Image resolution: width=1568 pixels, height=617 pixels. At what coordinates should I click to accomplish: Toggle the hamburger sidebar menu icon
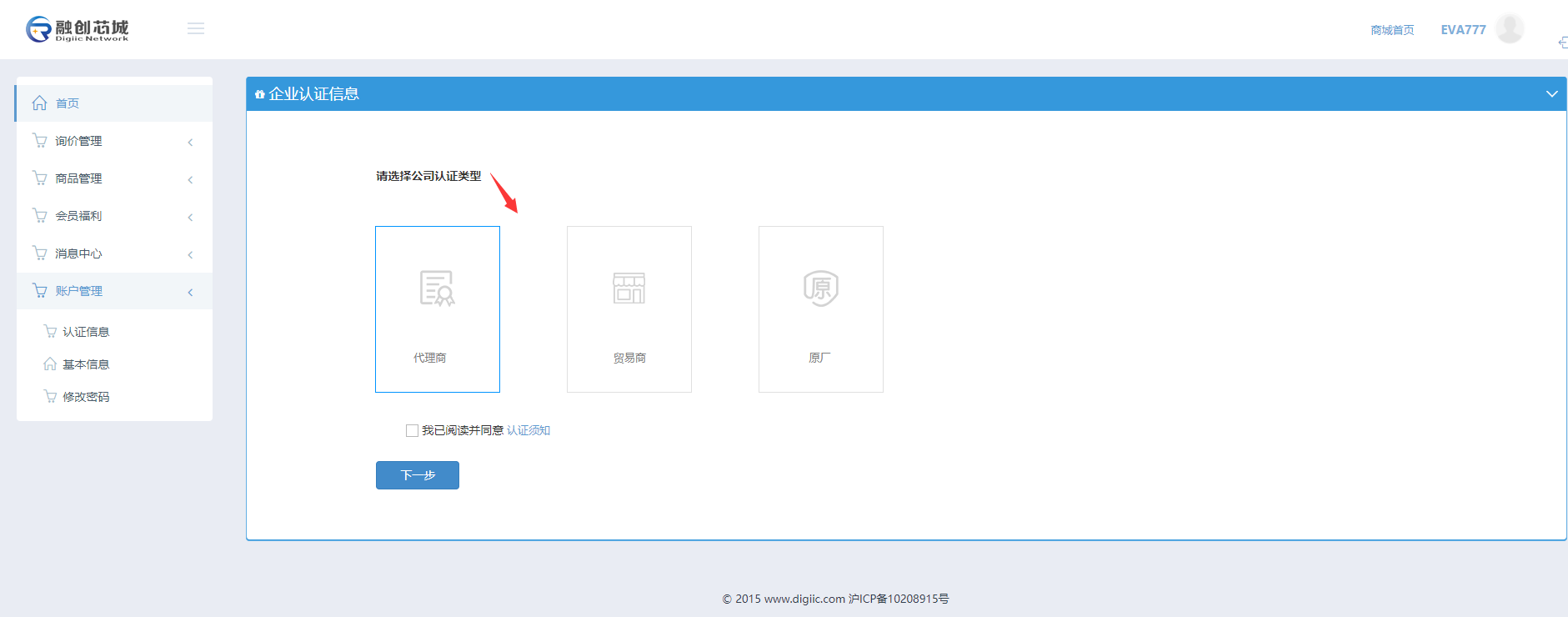pyautogui.click(x=196, y=29)
